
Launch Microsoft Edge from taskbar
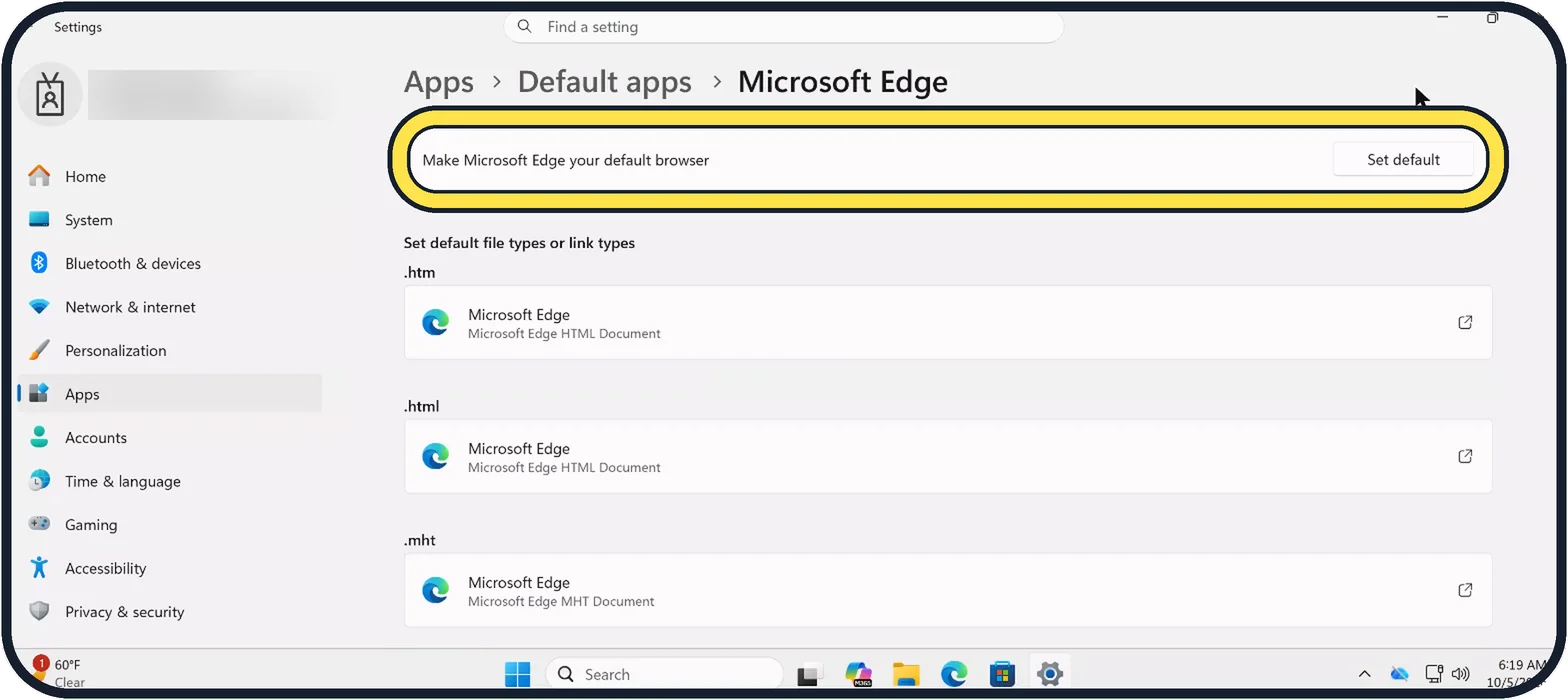tap(954, 675)
